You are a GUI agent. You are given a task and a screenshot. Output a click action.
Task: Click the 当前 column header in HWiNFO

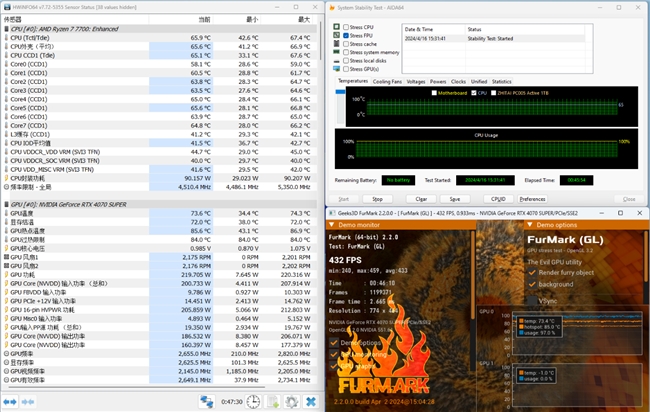point(181,19)
